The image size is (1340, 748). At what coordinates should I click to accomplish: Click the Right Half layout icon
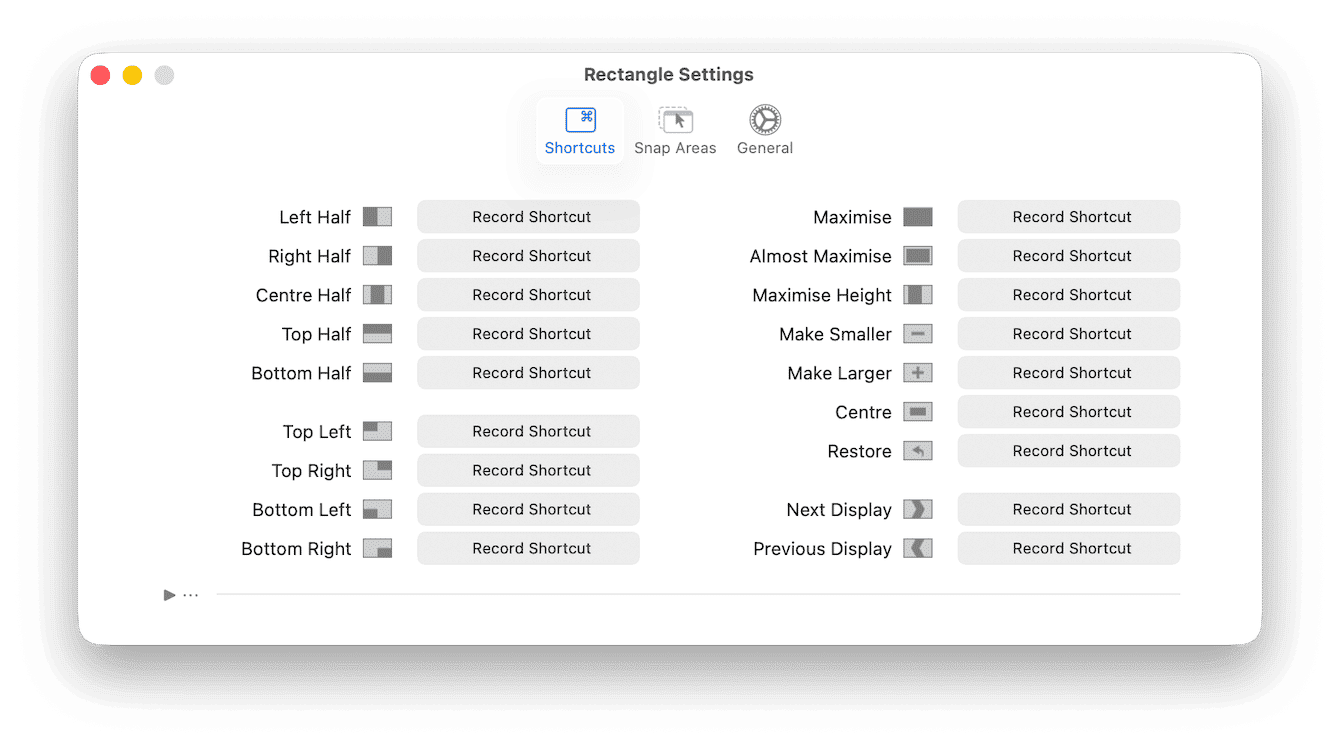377,256
